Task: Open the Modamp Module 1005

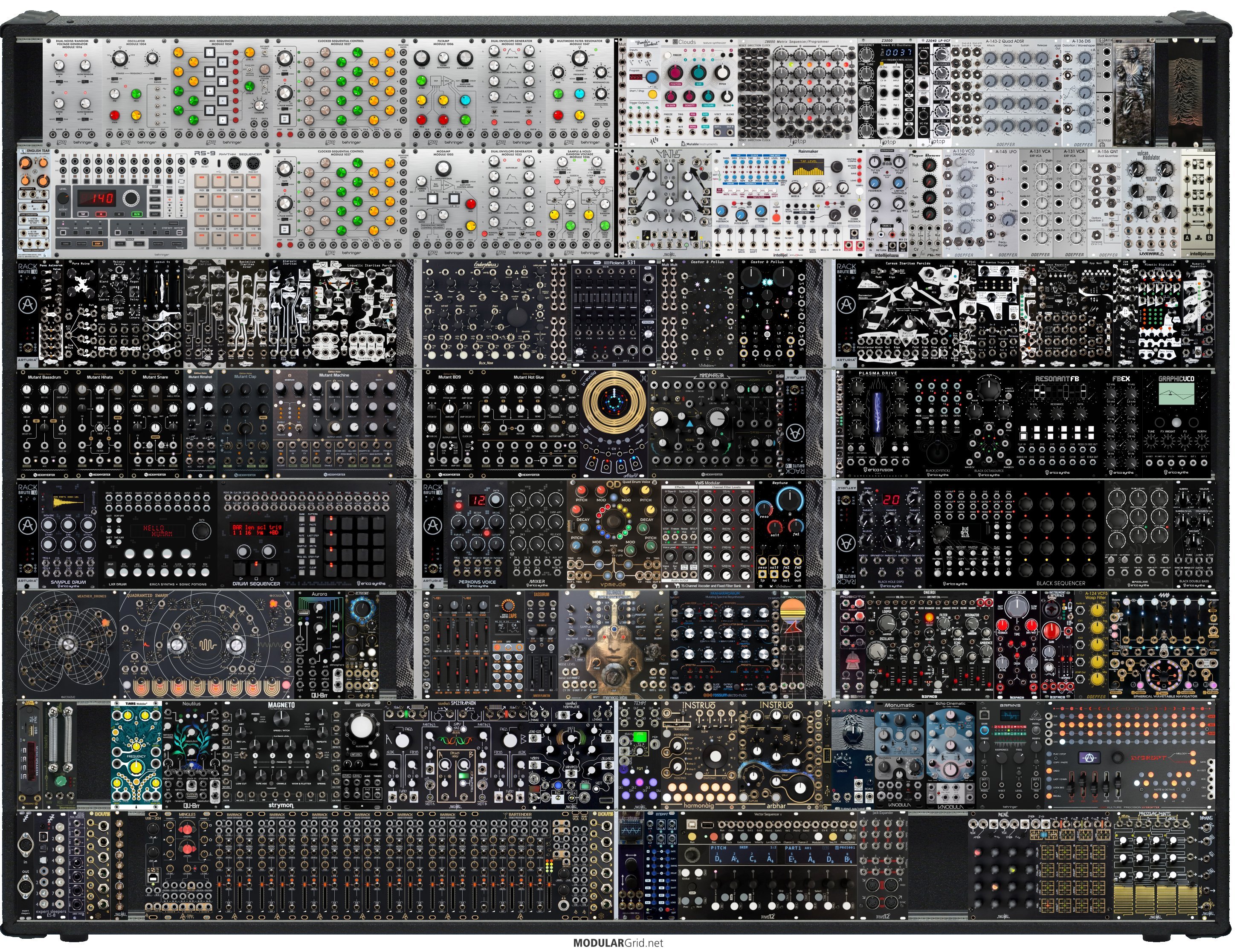Action: [x=444, y=203]
